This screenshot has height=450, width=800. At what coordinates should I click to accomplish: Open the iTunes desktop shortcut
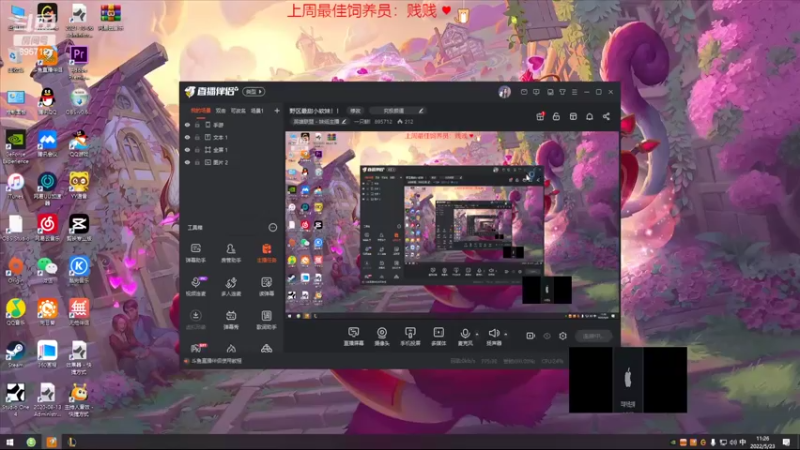coord(15,186)
